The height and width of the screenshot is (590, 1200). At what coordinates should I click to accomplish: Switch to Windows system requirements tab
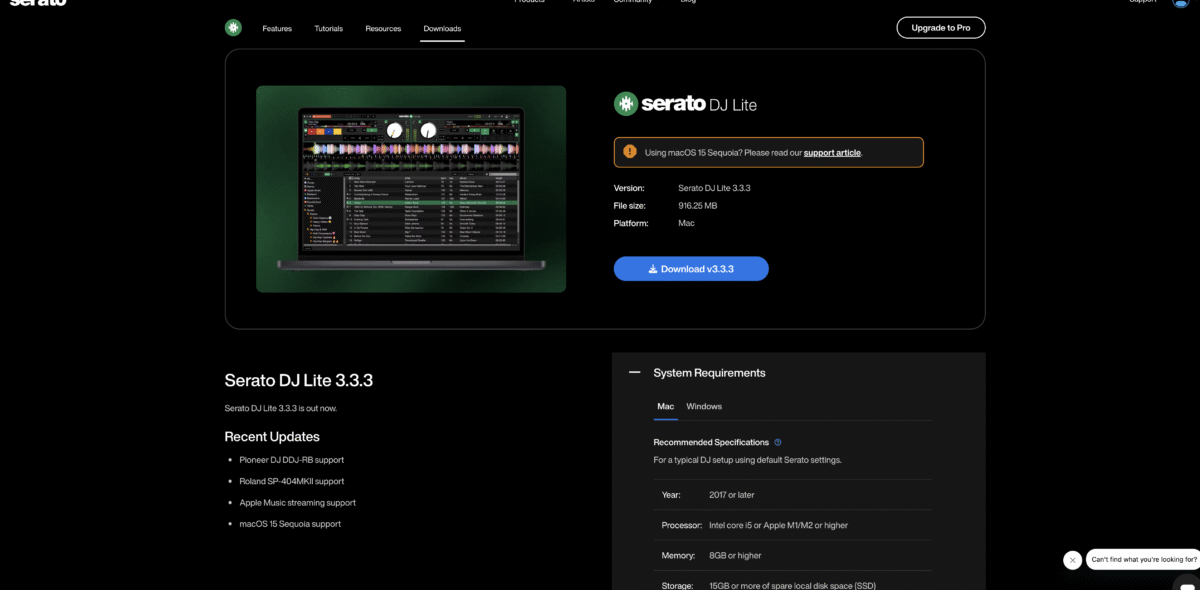coord(704,407)
